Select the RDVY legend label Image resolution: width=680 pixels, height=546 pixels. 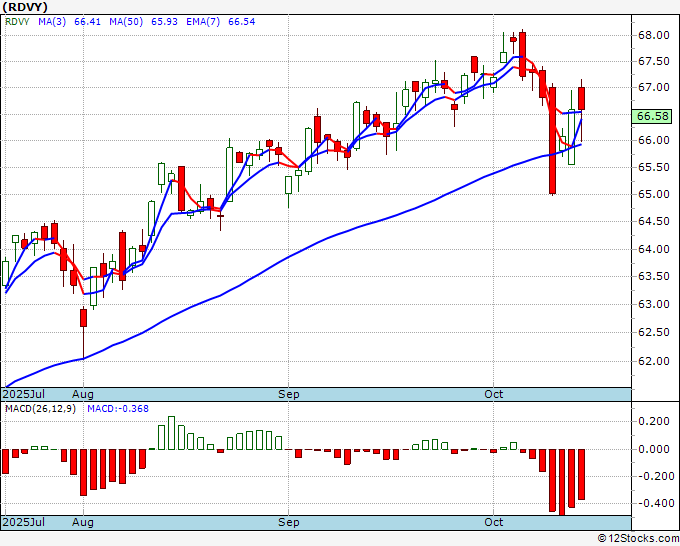point(17,22)
